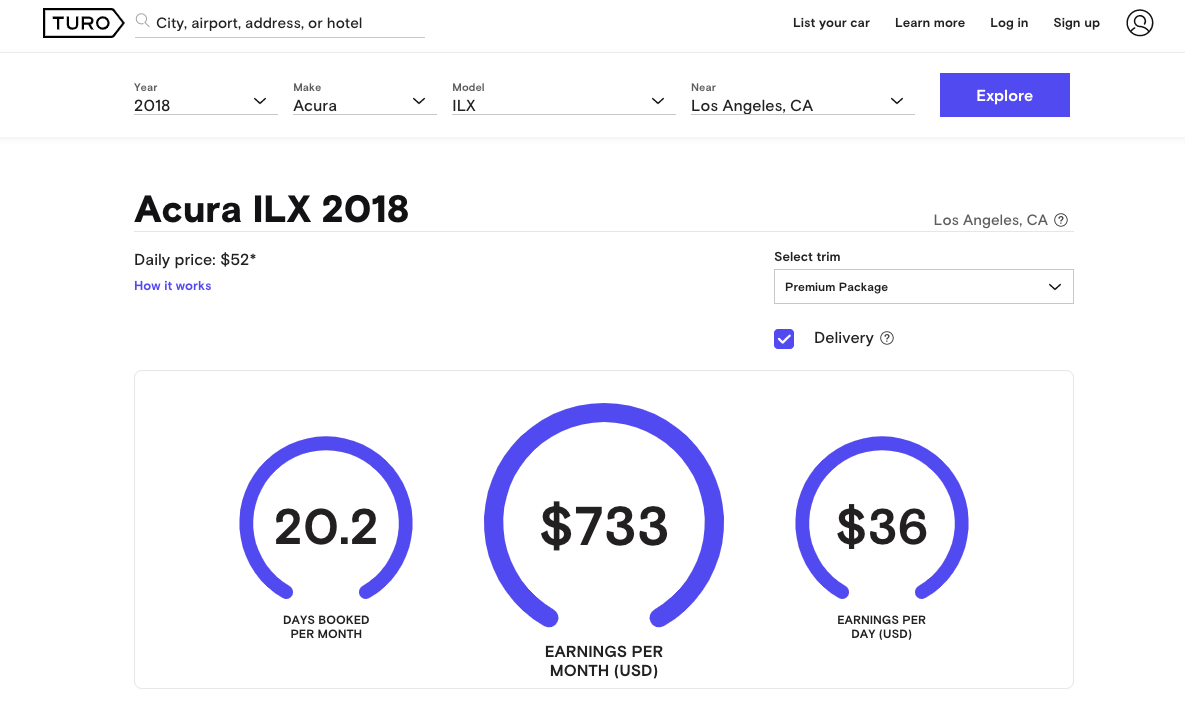Open the Learn more menu item

[930, 23]
